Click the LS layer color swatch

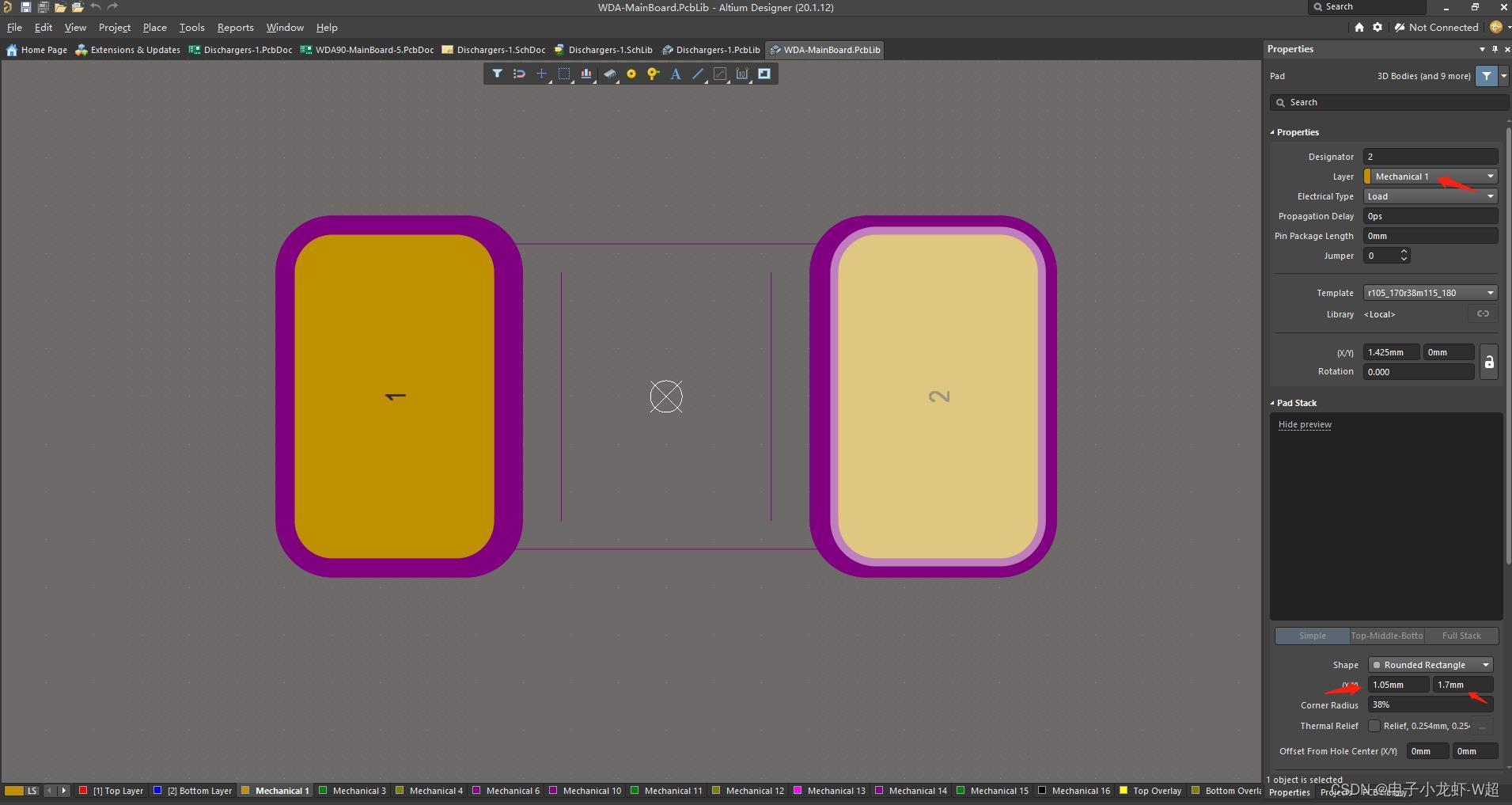14,790
